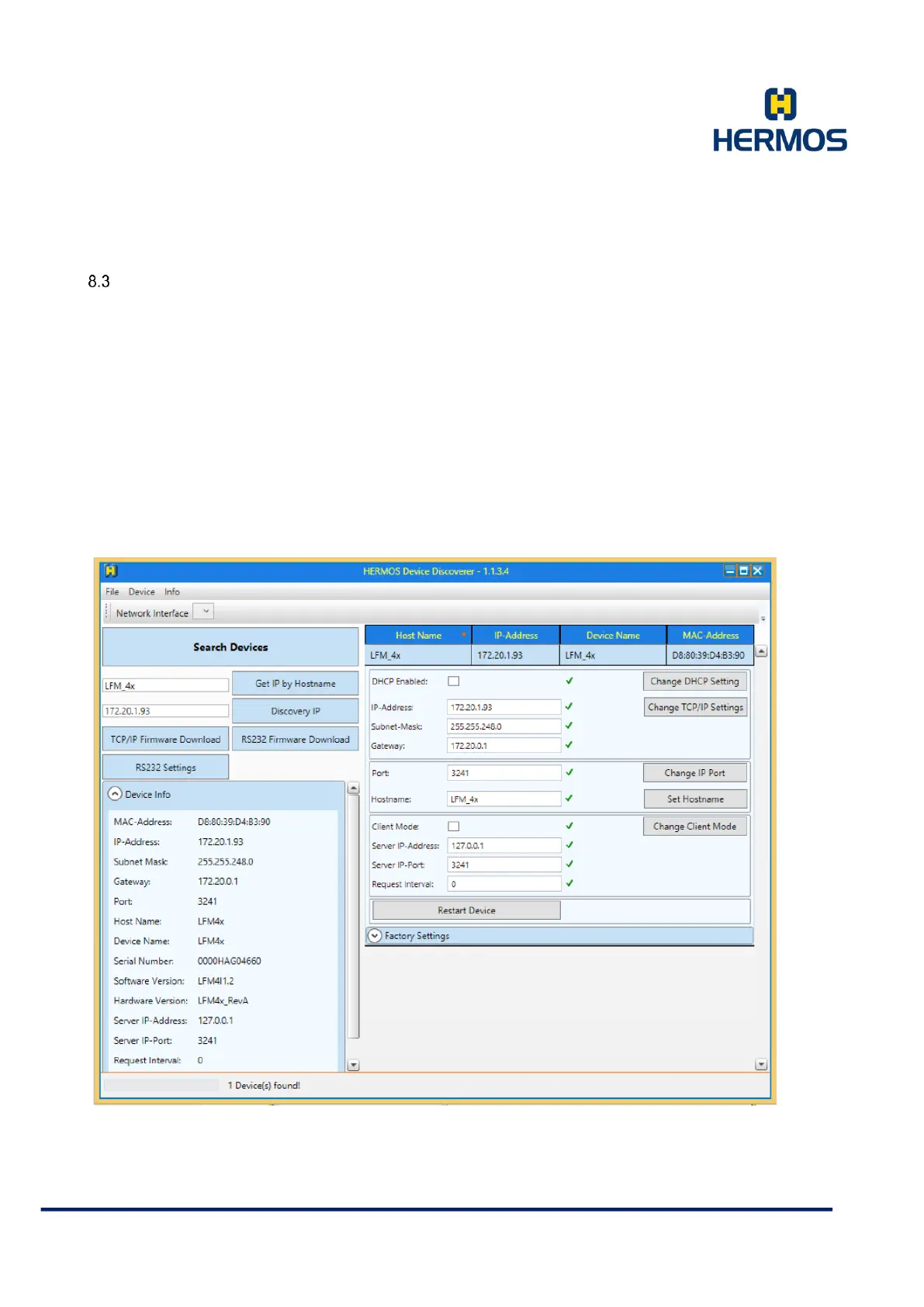The width and height of the screenshot is (924, 1307).
Task: Click the IP-Address field in settings panel
Action: (504, 707)
